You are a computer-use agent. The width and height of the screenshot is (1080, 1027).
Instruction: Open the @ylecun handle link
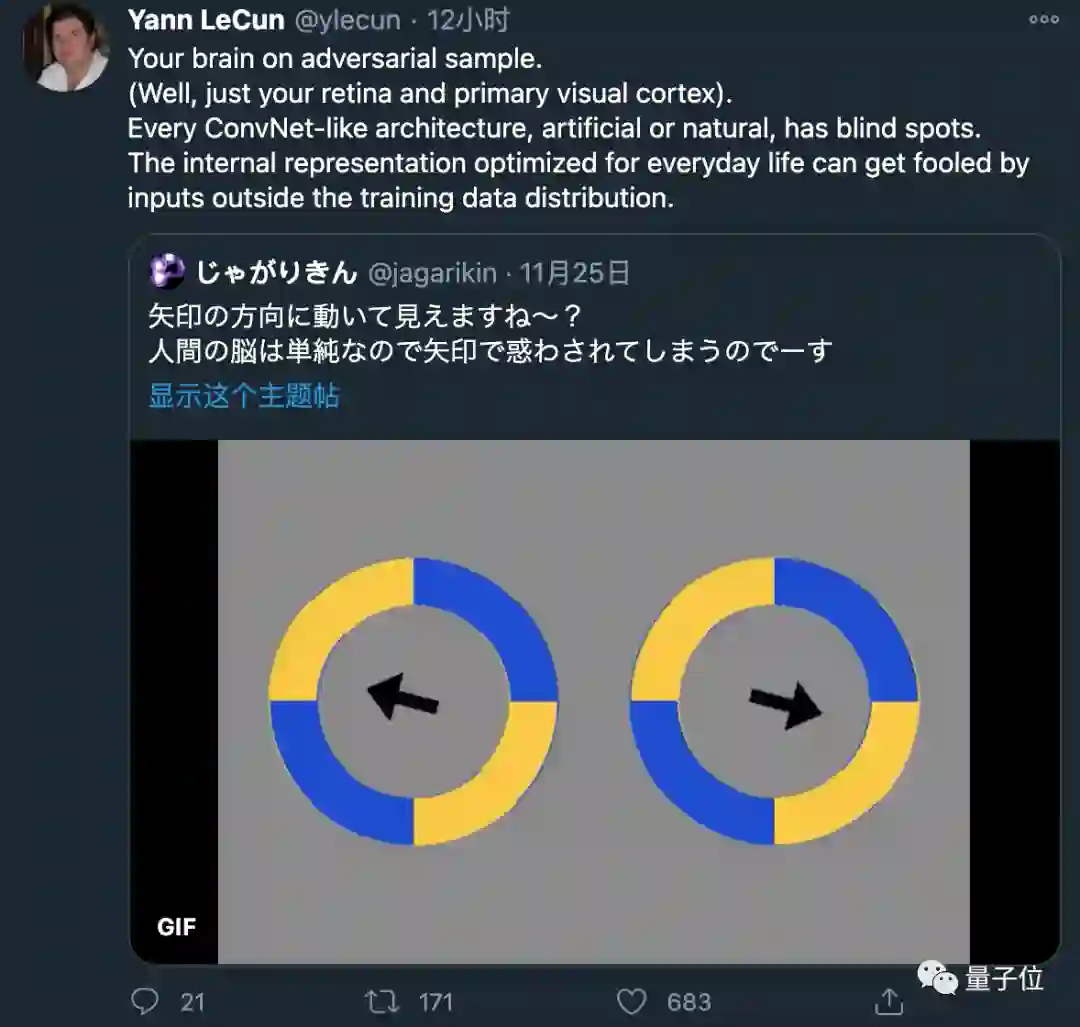(348, 21)
